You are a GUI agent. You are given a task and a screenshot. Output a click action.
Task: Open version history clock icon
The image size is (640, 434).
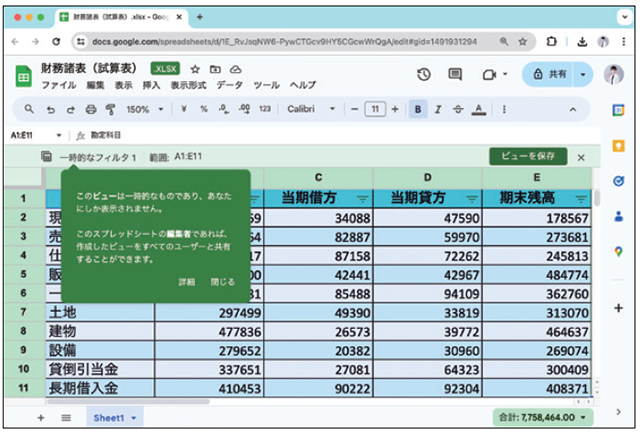pyautogui.click(x=424, y=75)
